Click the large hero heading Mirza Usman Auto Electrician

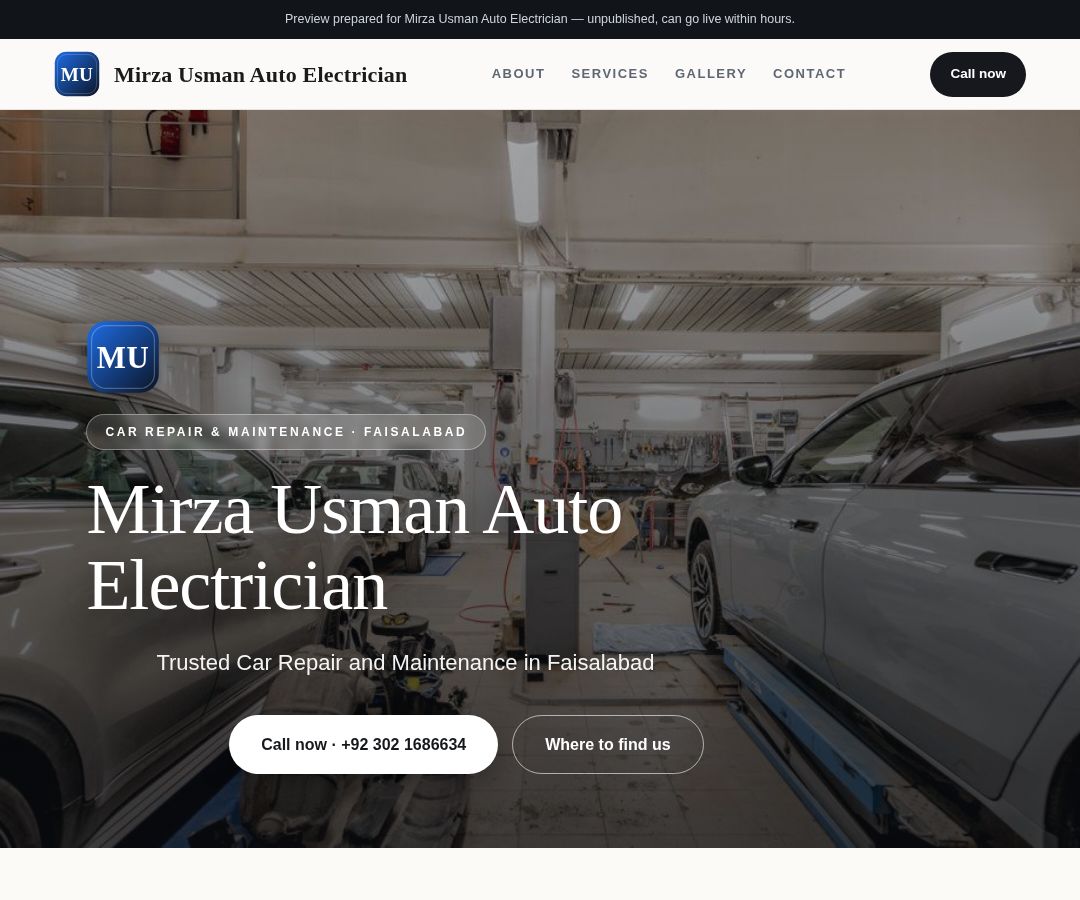pyautogui.click(x=355, y=547)
